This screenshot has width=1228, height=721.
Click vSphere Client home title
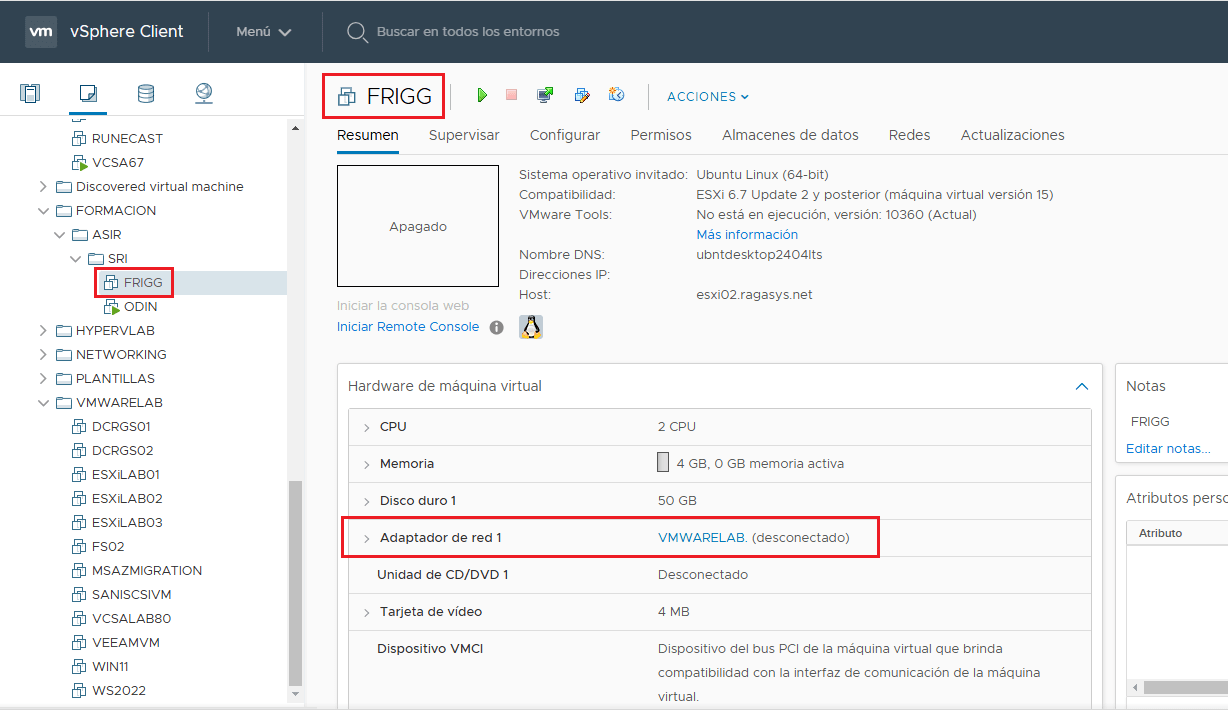click(127, 31)
